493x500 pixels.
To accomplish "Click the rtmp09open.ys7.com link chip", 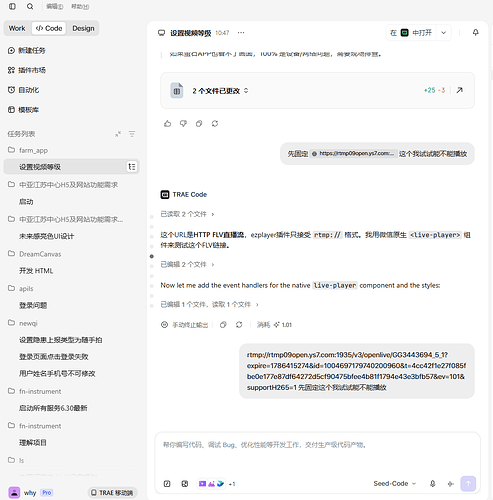I will click(x=354, y=154).
